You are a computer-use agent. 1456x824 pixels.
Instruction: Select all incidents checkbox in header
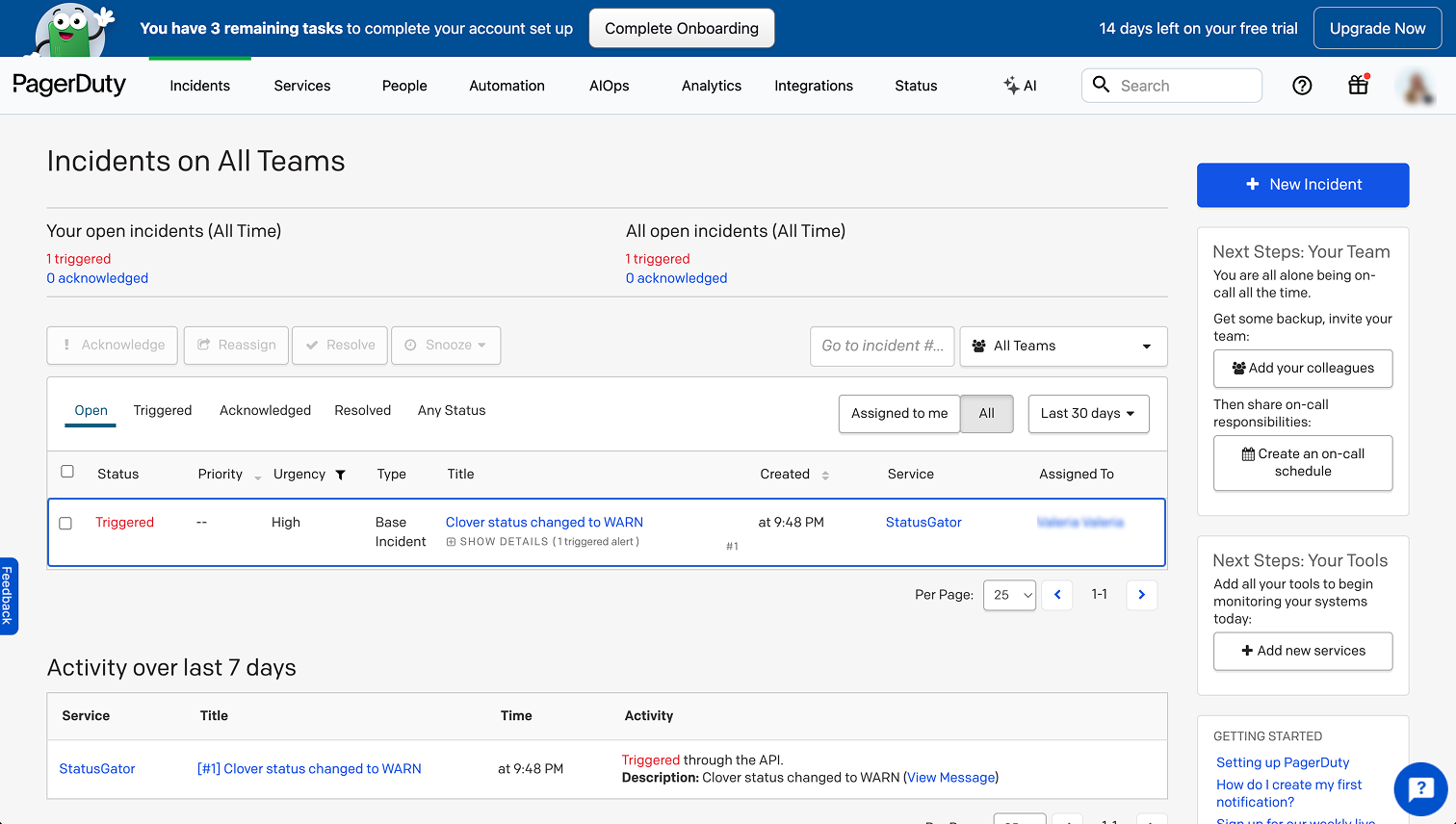tap(67, 472)
